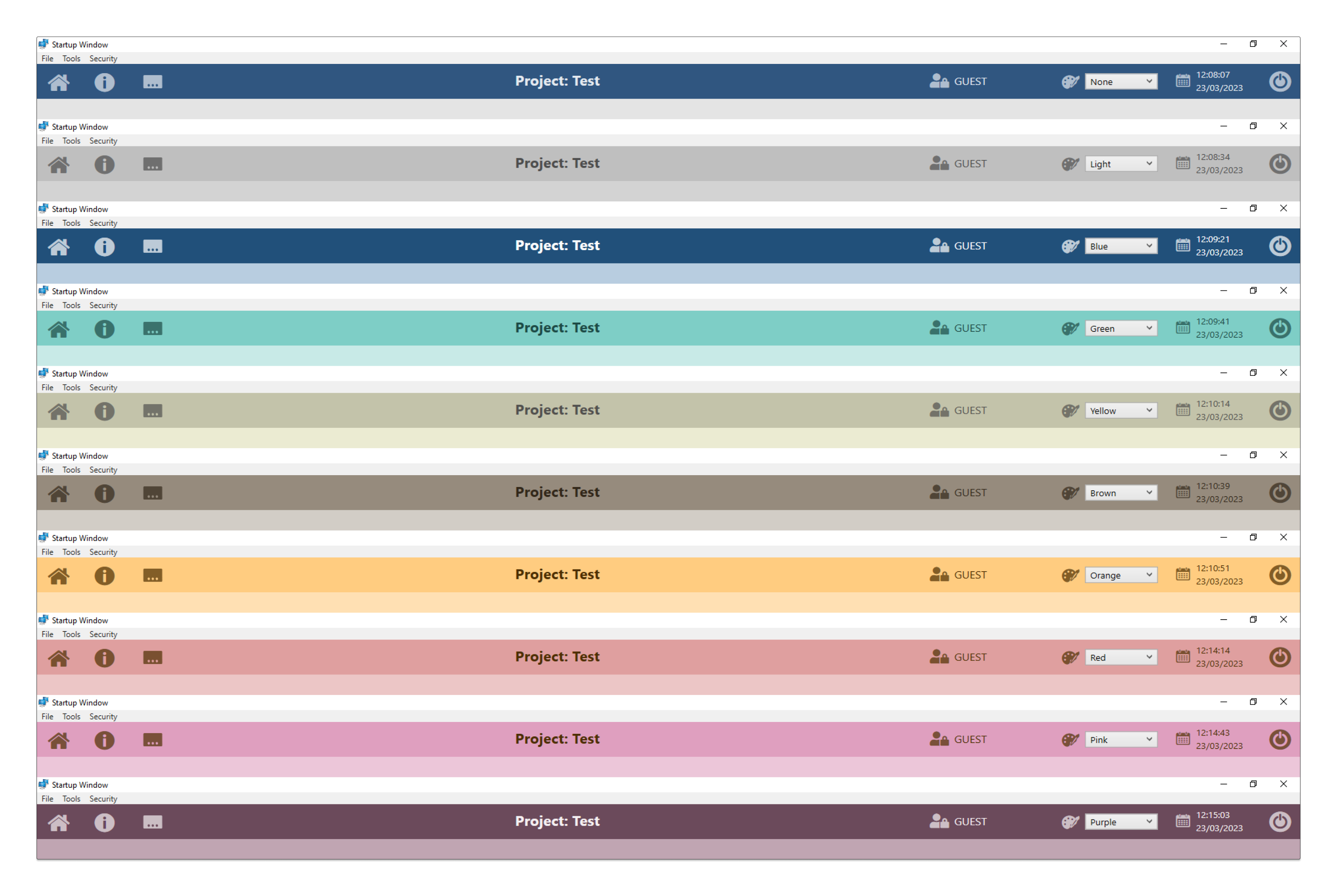Viewport: 1337px width, 896px height.
Task: Open theme dropdown showing Orange
Action: click(x=1121, y=575)
